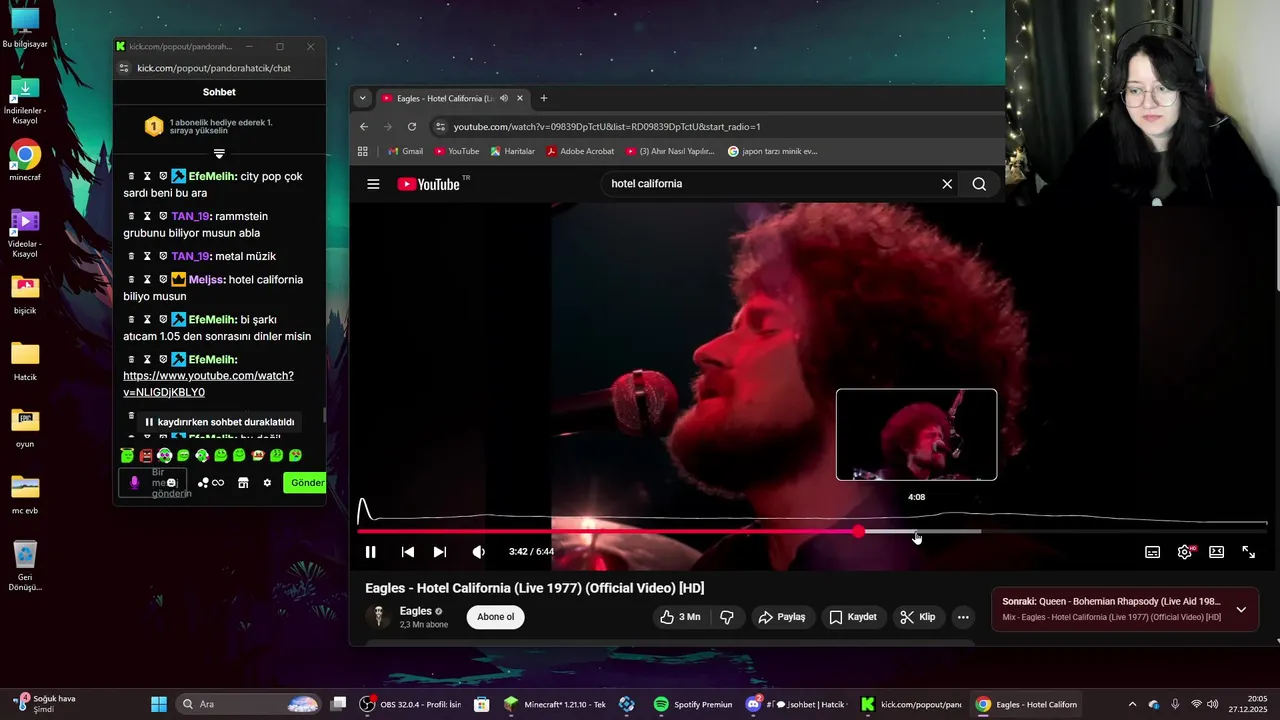Mute the YouTube player volume
This screenshot has width=1280, height=720.
coord(478,552)
